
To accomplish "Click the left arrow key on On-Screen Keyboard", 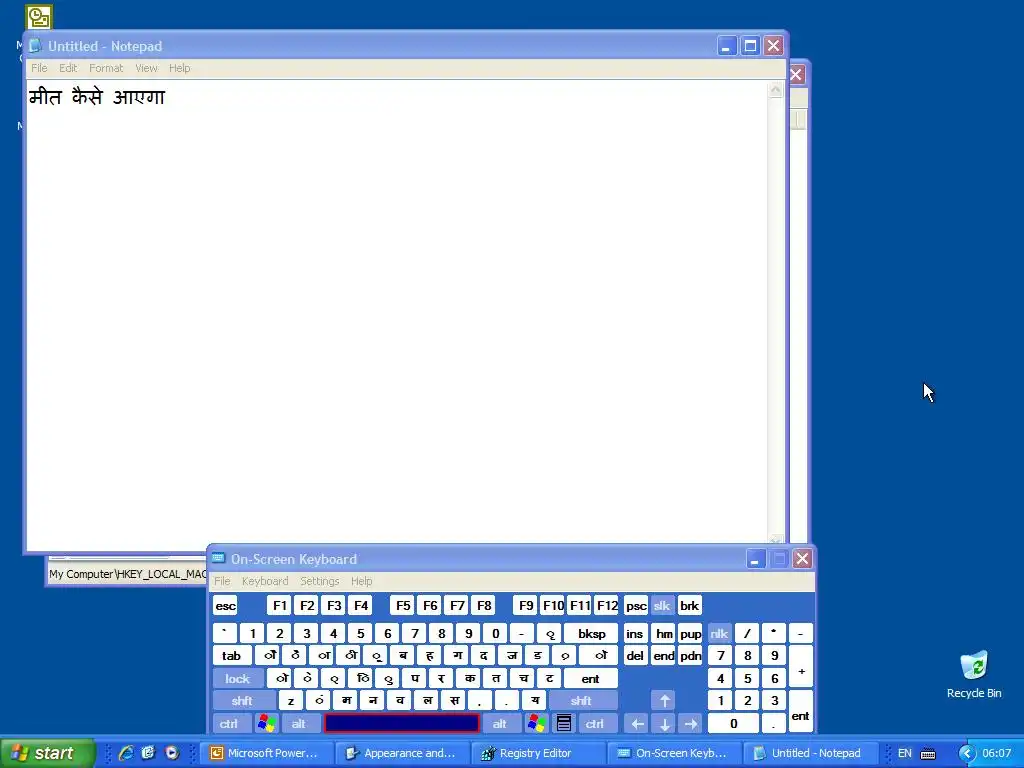I will click(637, 723).
